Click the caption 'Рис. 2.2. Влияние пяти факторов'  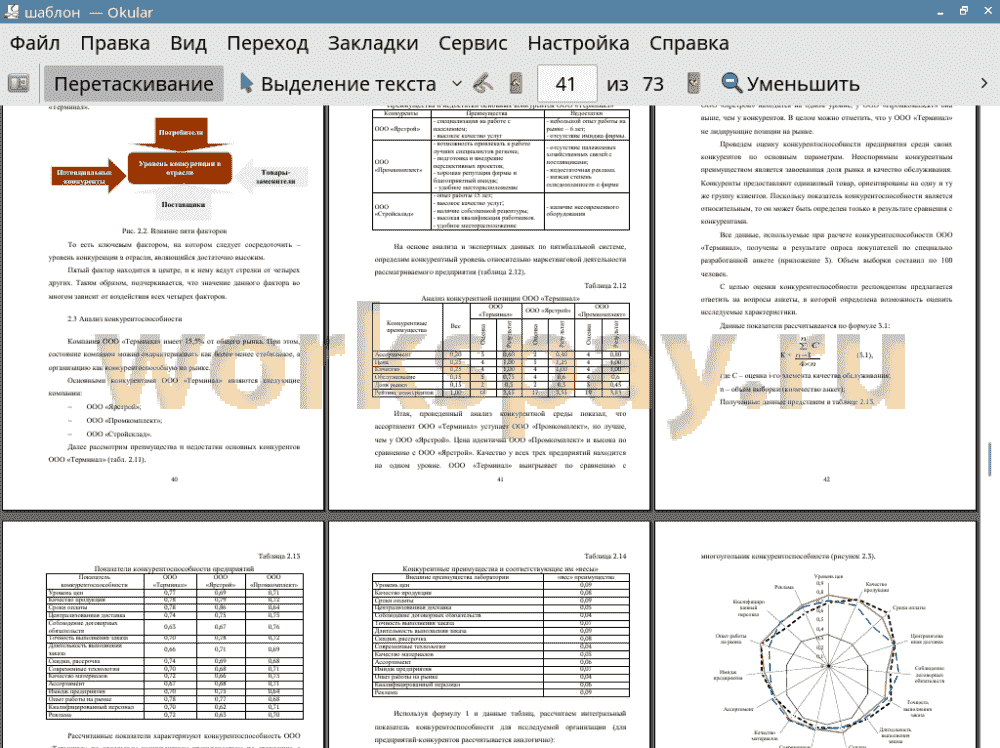[174, 231]
